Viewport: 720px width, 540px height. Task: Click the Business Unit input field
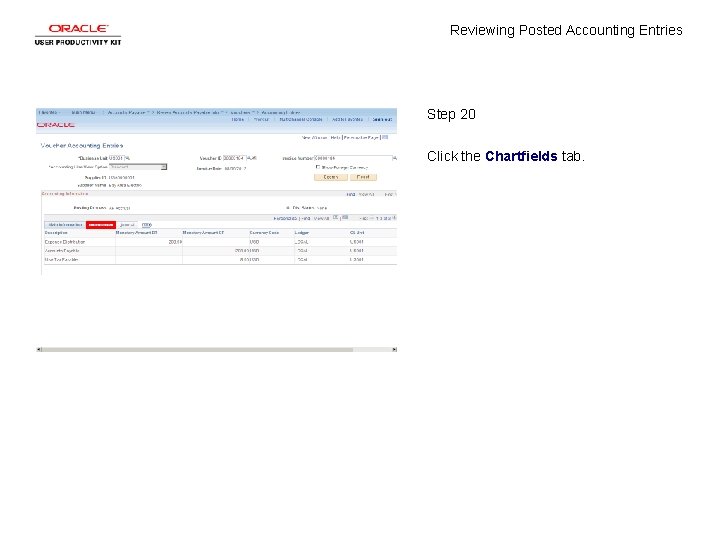(x=116, y=158)
